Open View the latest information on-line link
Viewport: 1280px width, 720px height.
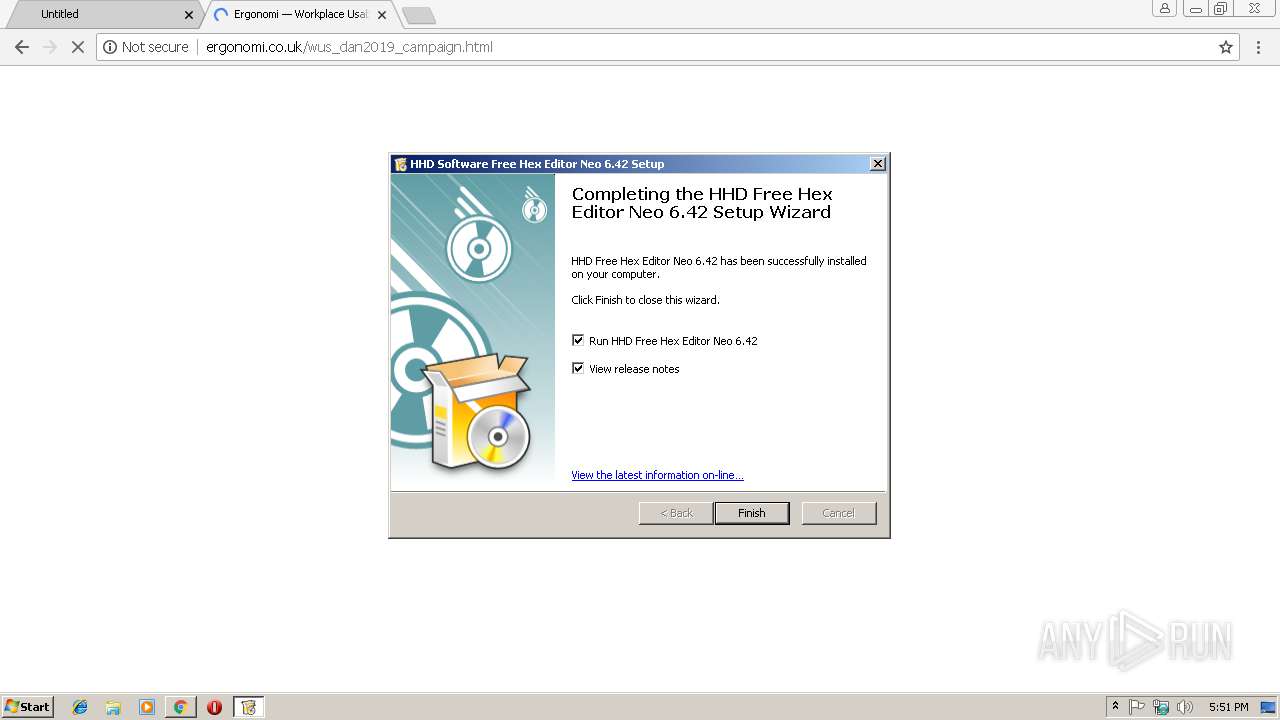click(657, 475)
